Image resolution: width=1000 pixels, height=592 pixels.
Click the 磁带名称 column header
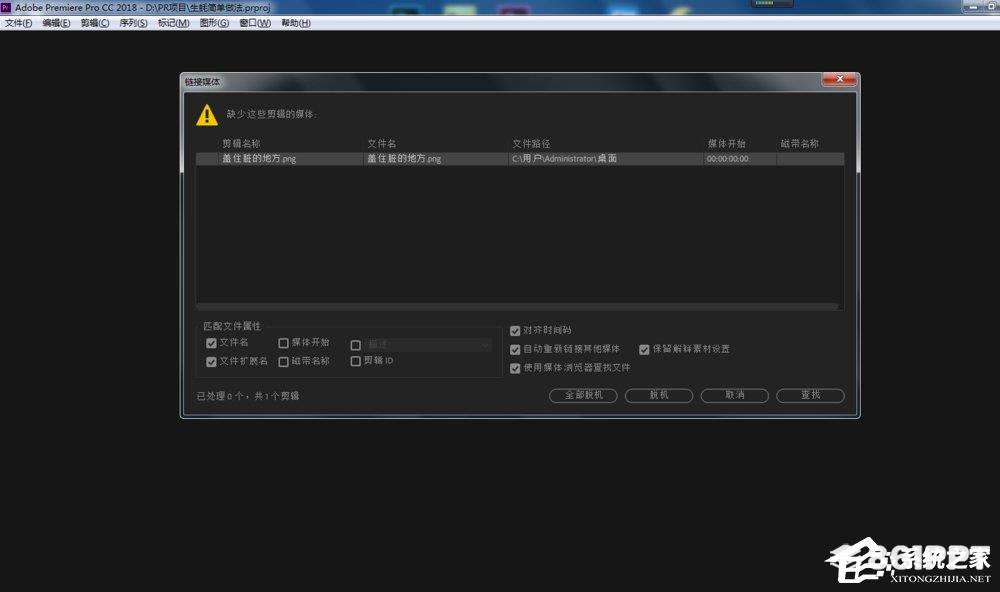pos(800,144)
